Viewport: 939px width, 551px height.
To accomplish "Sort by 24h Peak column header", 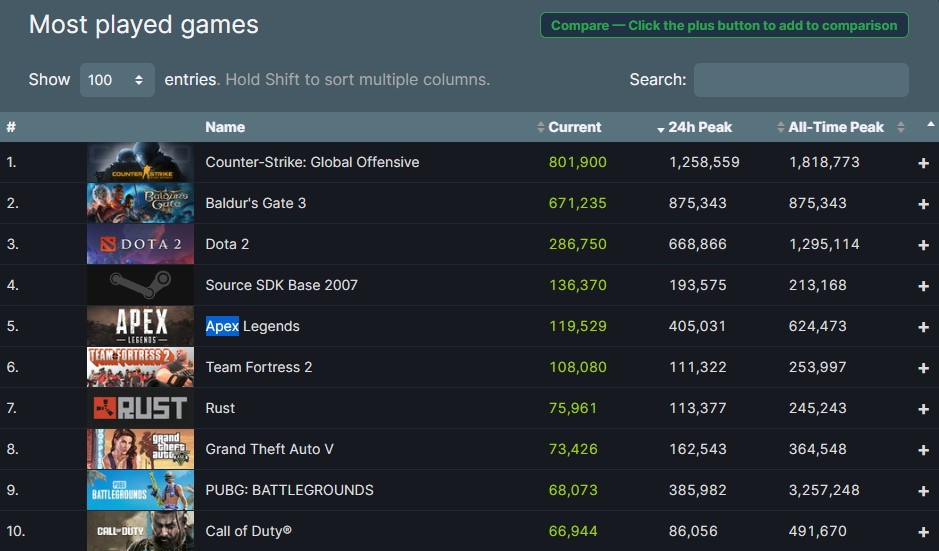I will tap(700, 127).
